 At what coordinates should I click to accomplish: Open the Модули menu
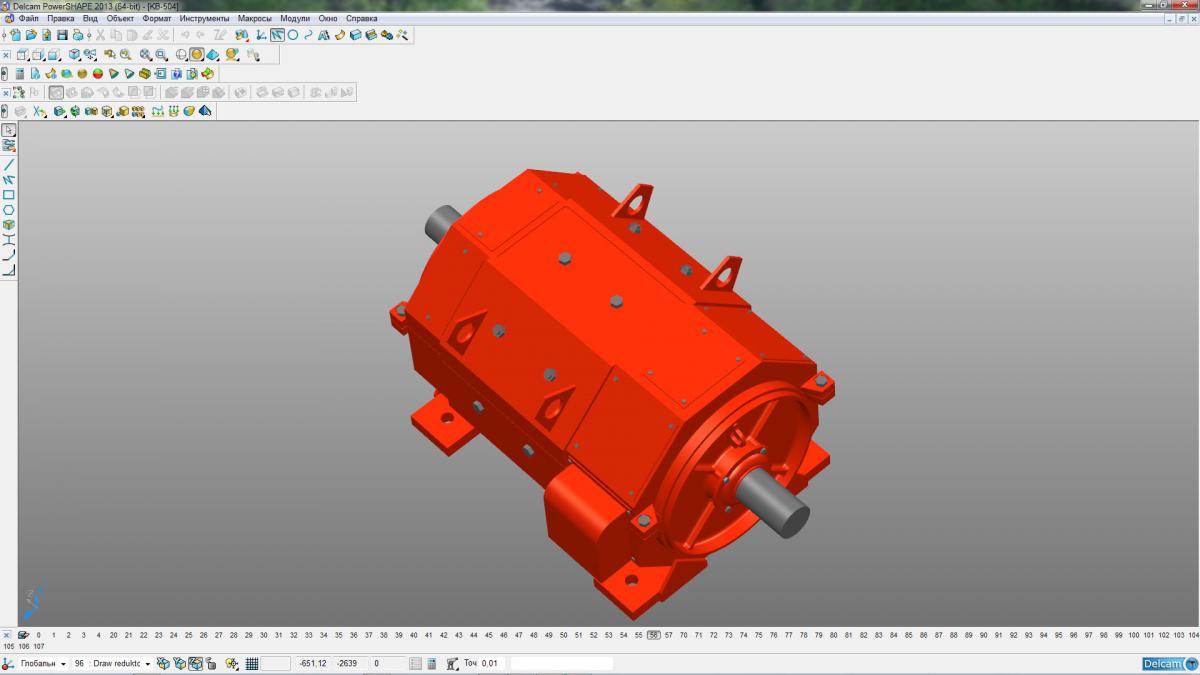295,18
